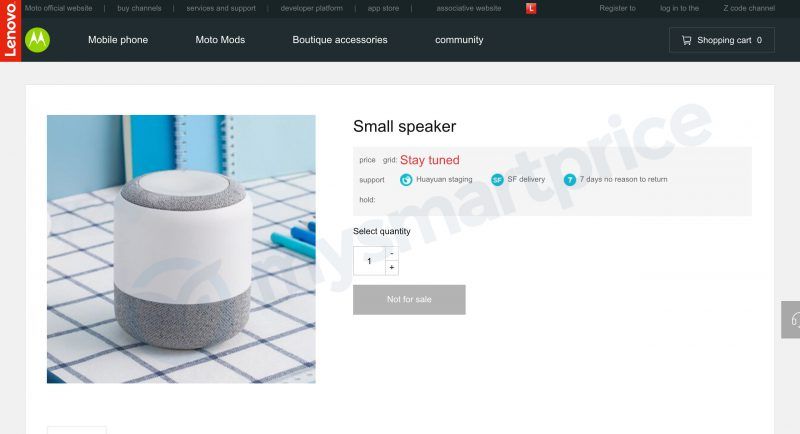Click the 7 days return icon
Viewport: 800px width, 434px height.
point(570,180)
